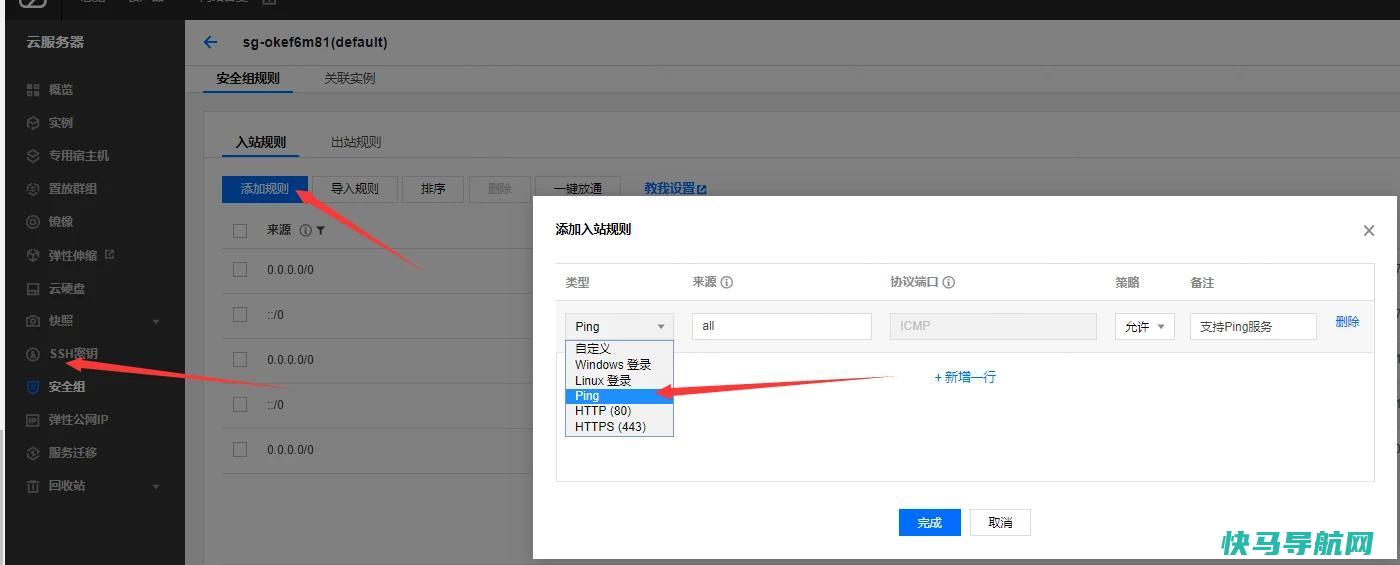Open 安全组 shield icon in sidebar
The width and height of the screenshot is (1400, 565).
(x=33, y=387)
